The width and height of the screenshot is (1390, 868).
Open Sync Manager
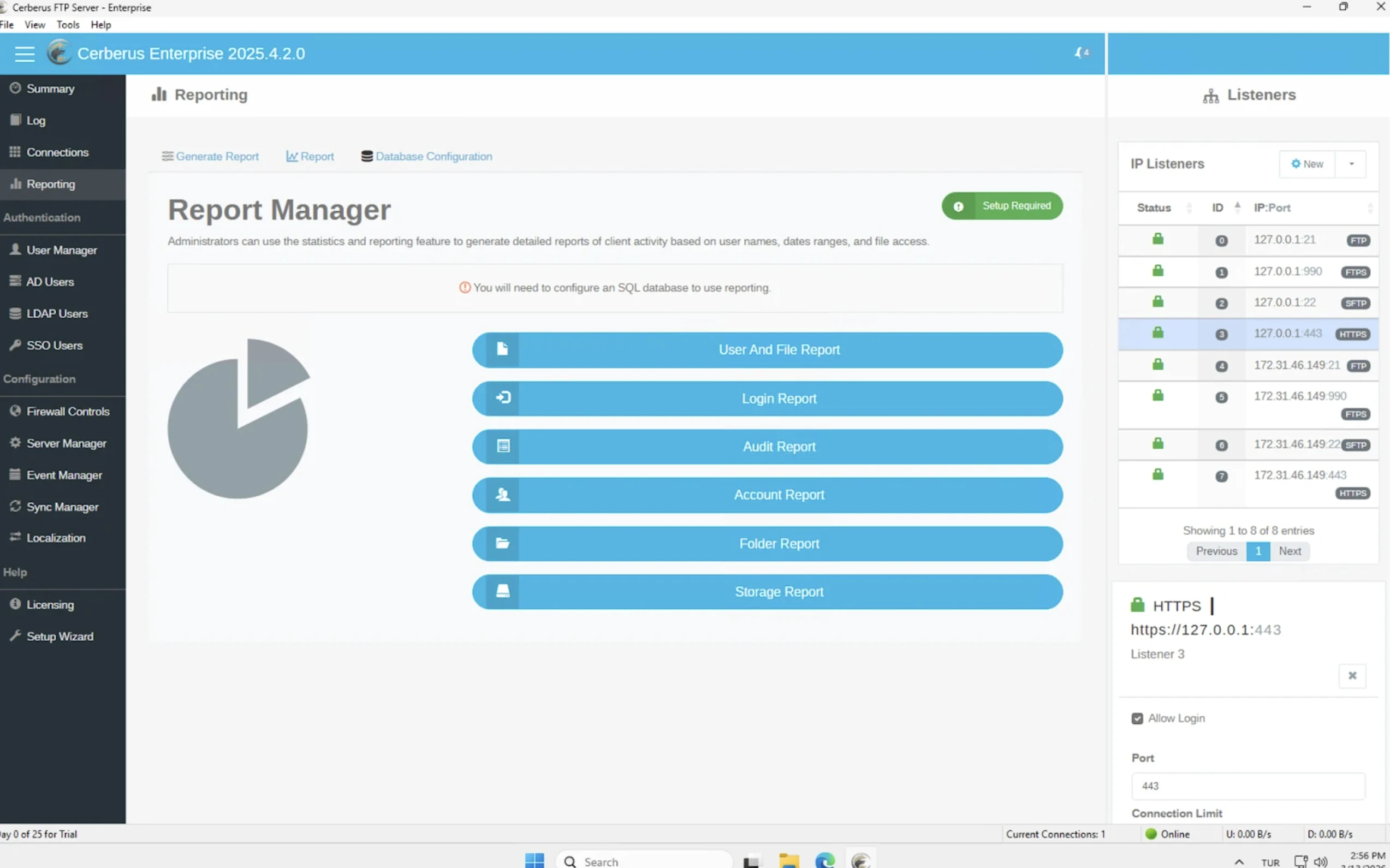coord(63,507)
